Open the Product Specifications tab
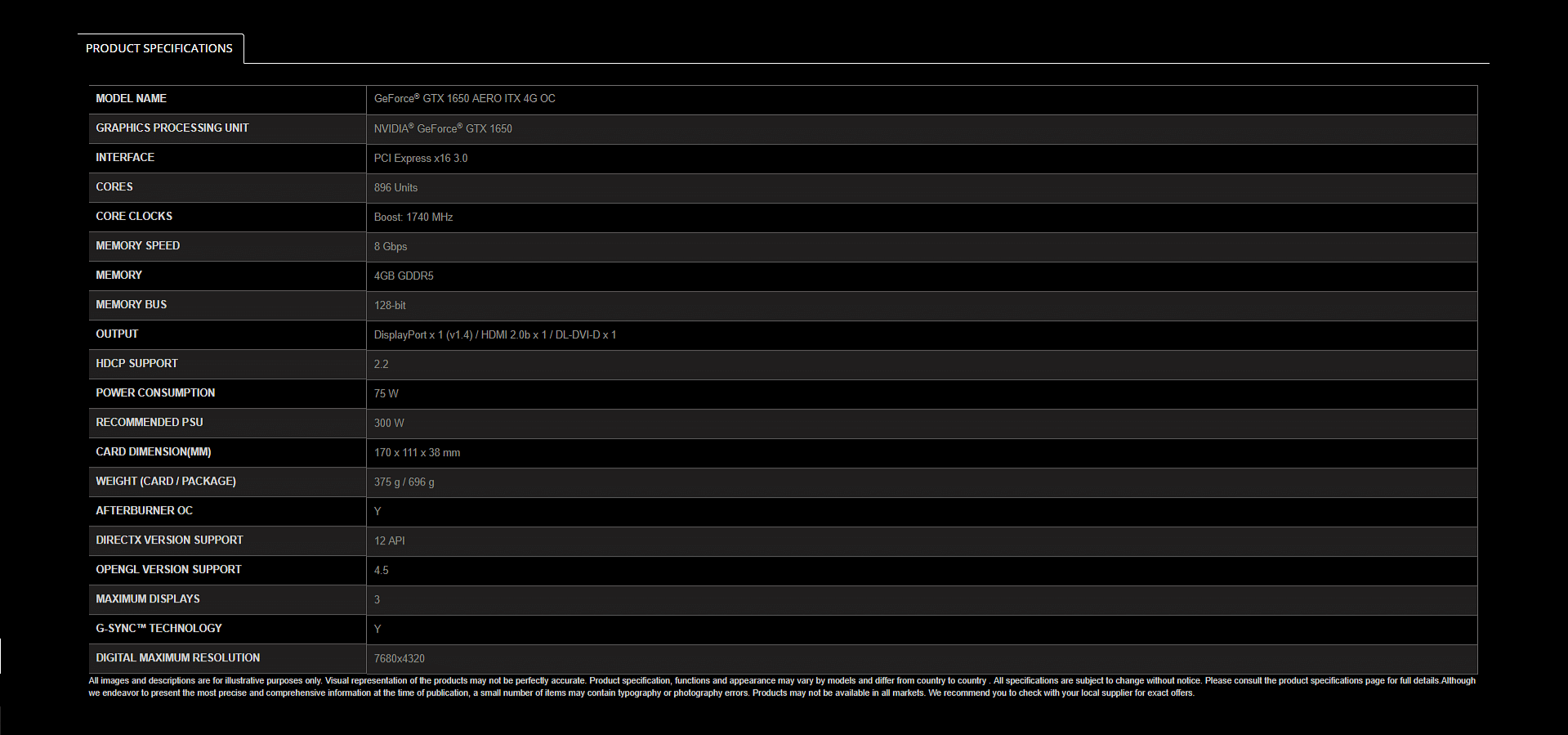 (159, 48)
